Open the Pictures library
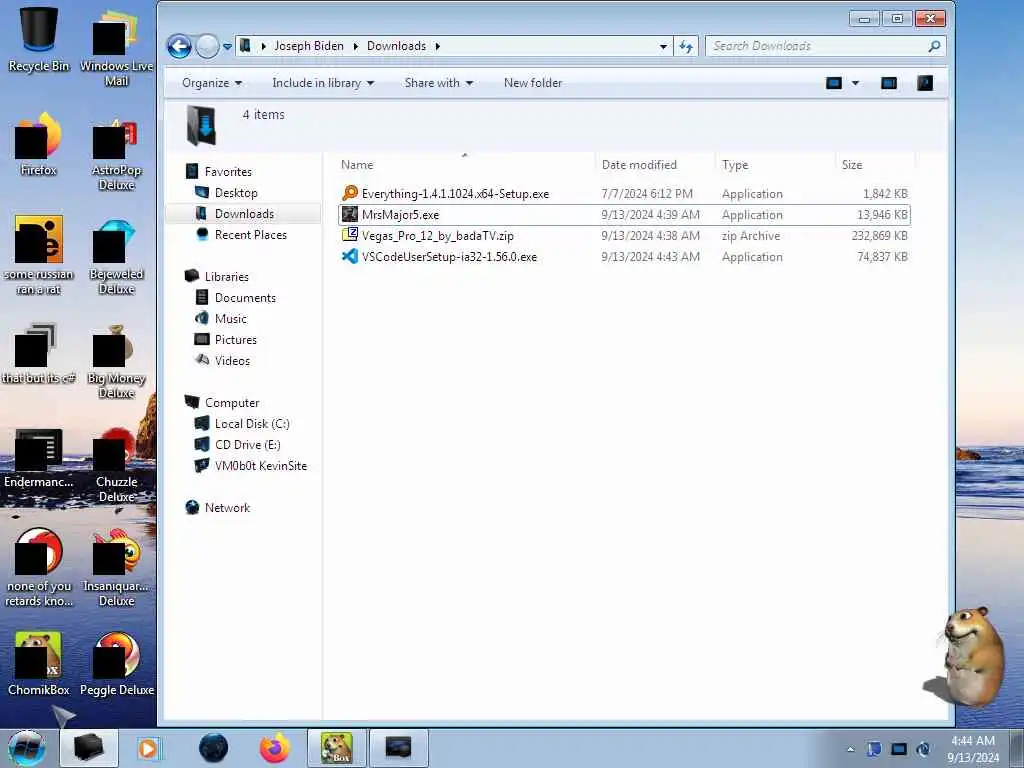The width and height of the screenshot is (1024, 768). pyautogui.click(x=236, y=339)
